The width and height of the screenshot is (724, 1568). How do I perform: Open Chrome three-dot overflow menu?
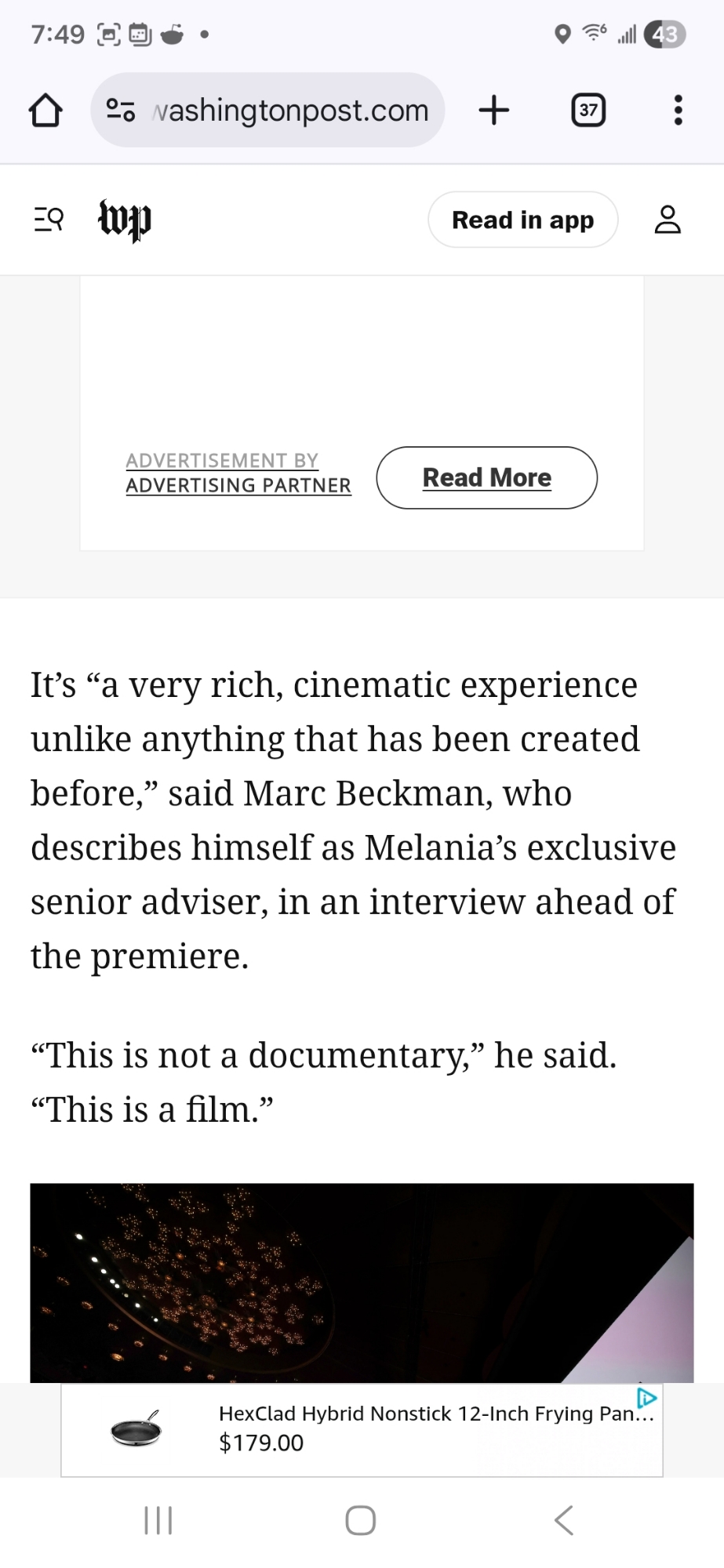[x=679, y=111]
